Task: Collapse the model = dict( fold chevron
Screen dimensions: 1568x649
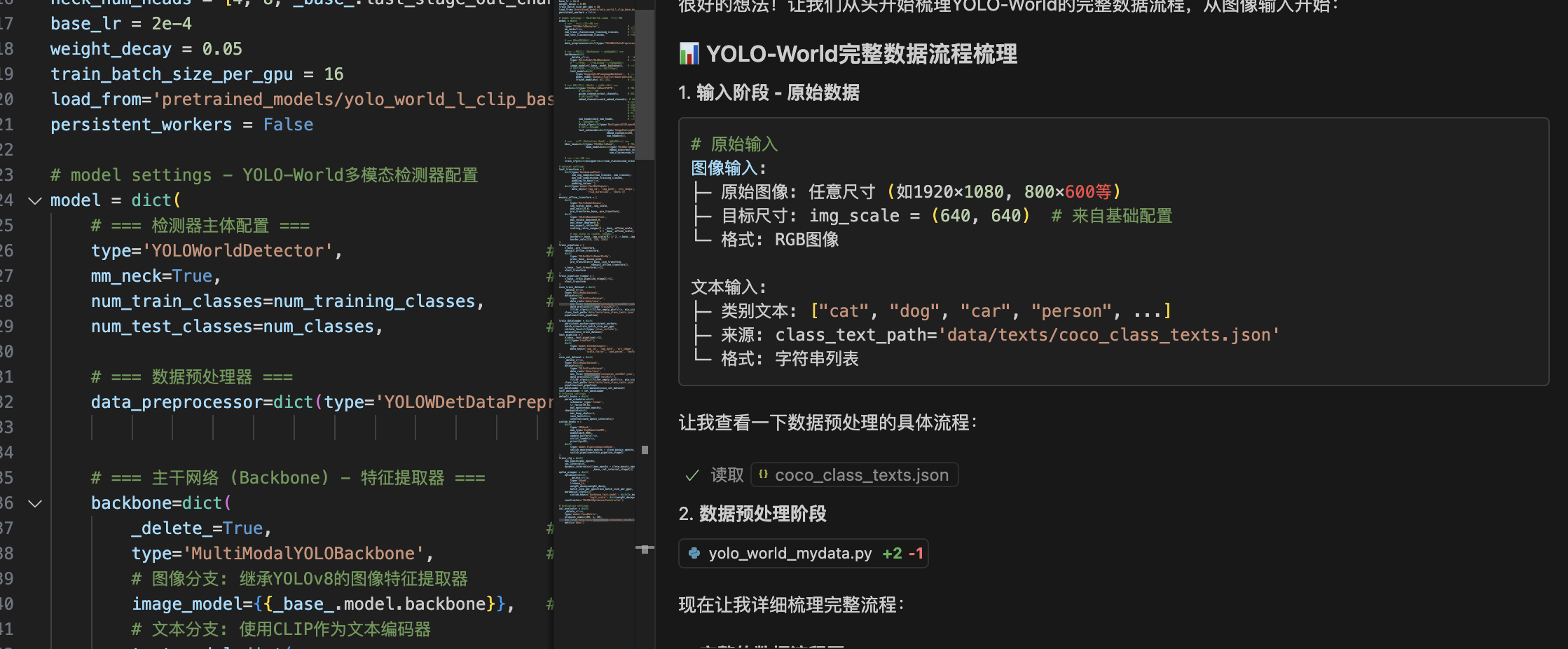Action: 35,201
